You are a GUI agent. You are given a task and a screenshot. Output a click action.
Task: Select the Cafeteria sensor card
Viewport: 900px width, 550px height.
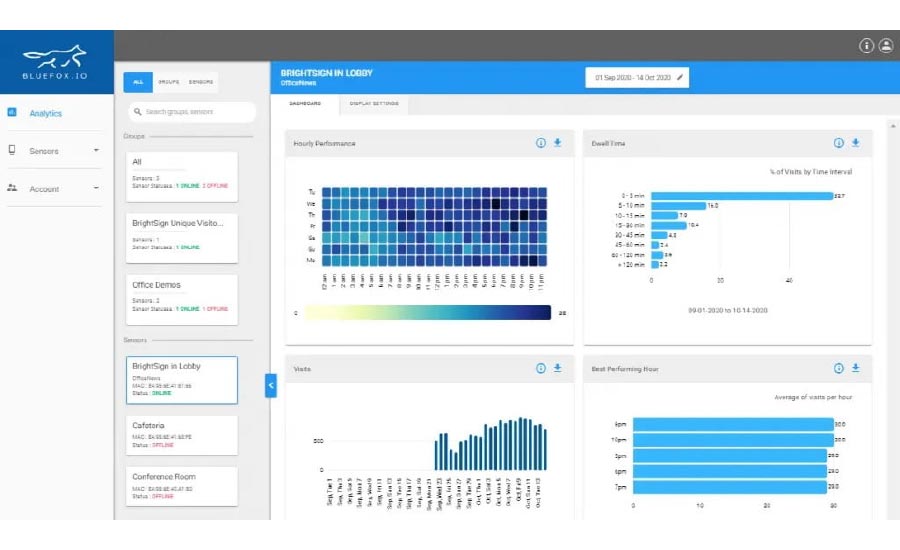pos(182,435)
